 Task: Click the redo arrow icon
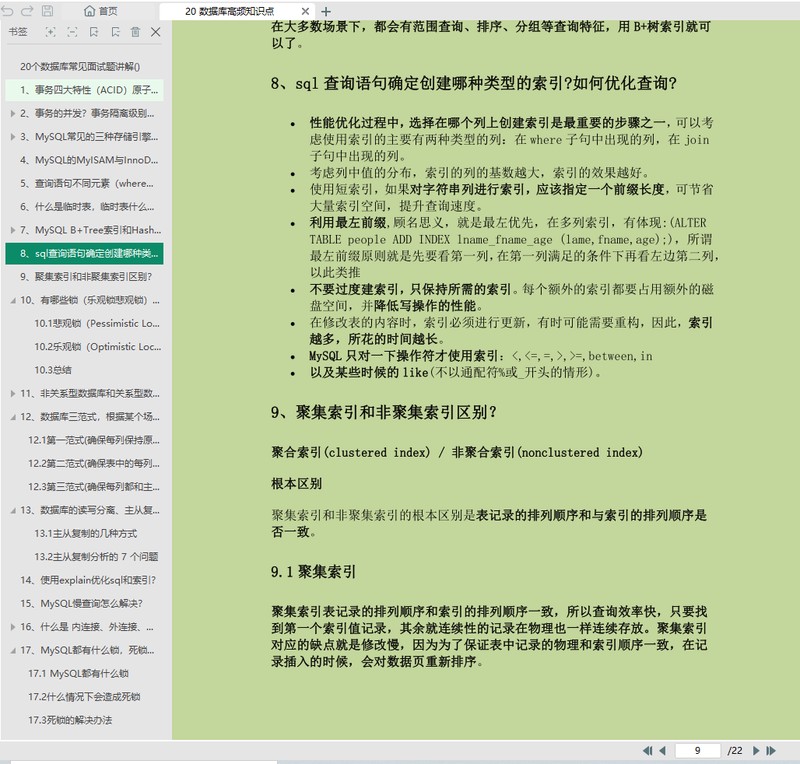27,11
